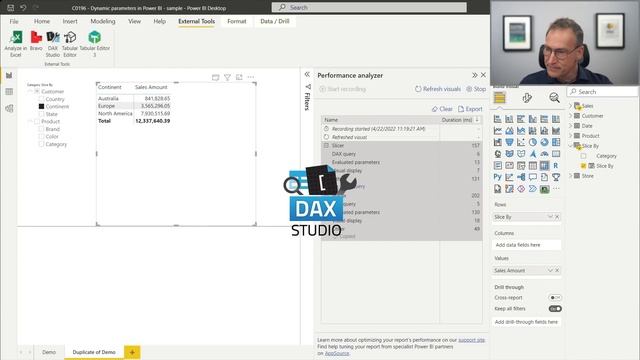Open the AppSource link
Viewport: 640px width, 360px height.
pyautogui.click(x=337, y=353)
